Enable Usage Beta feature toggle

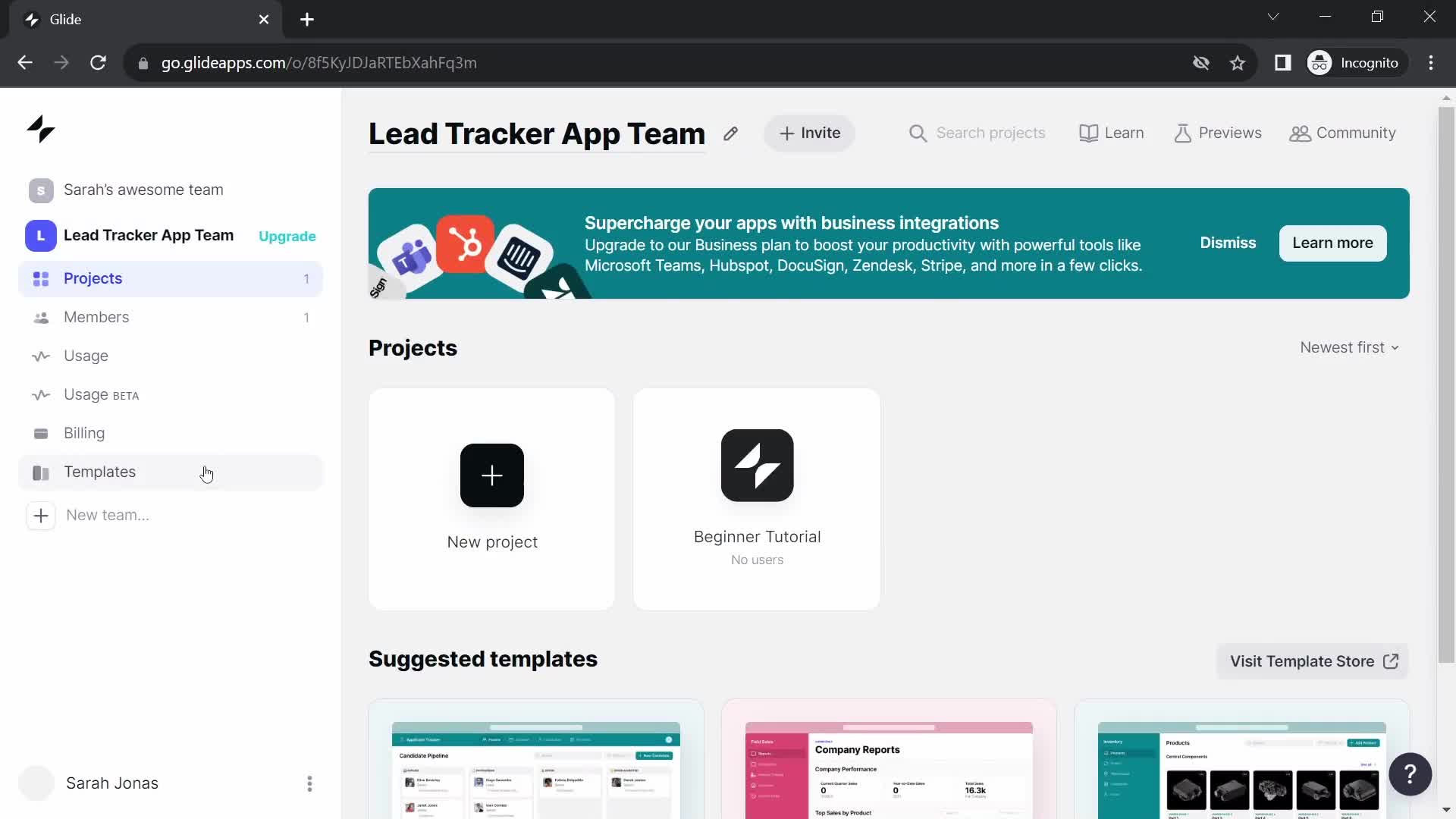pos(101,394)
